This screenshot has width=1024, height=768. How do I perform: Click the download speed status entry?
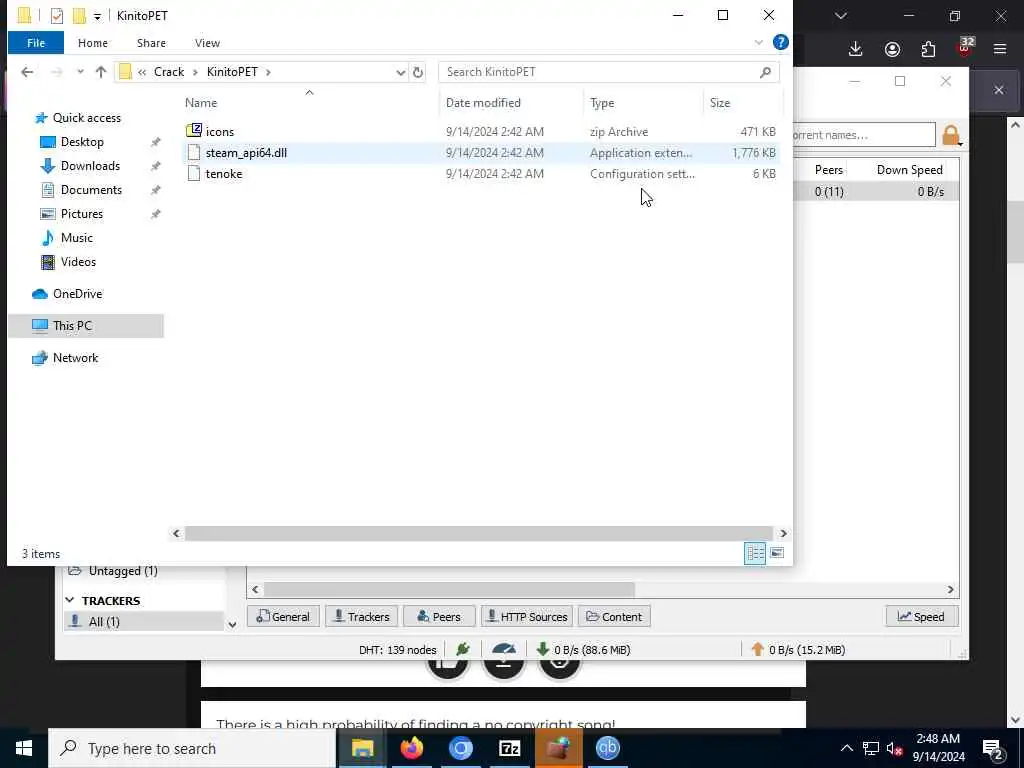point(583,650)
